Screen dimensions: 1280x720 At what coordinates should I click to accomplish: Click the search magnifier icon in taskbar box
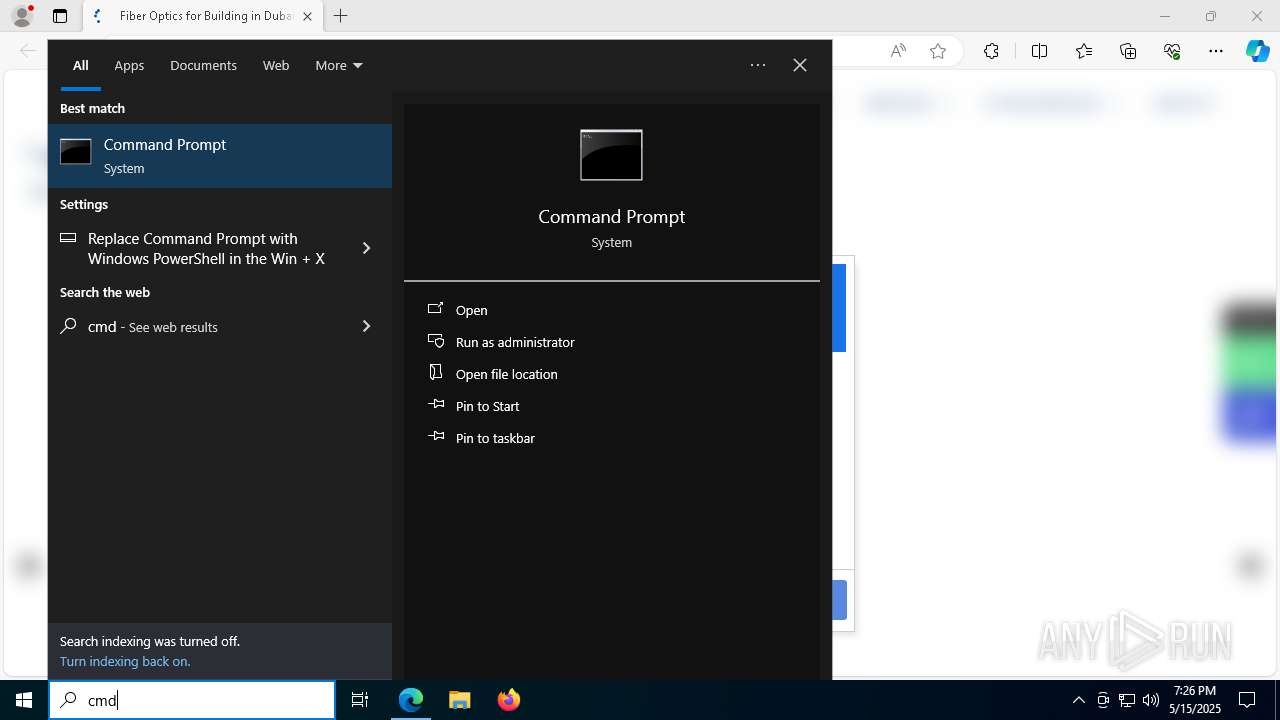68,700
